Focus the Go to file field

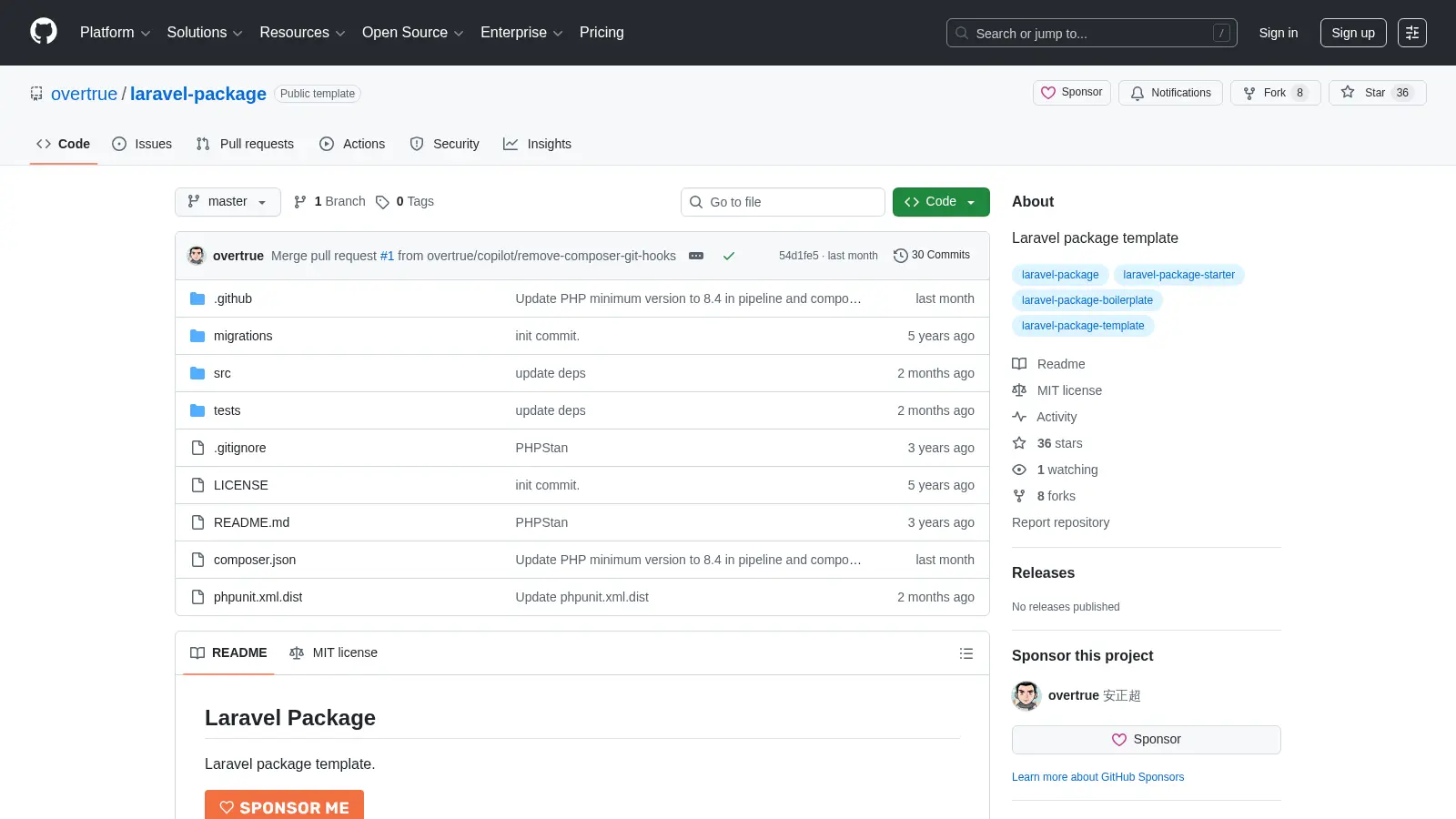click(x=783, y=202)
